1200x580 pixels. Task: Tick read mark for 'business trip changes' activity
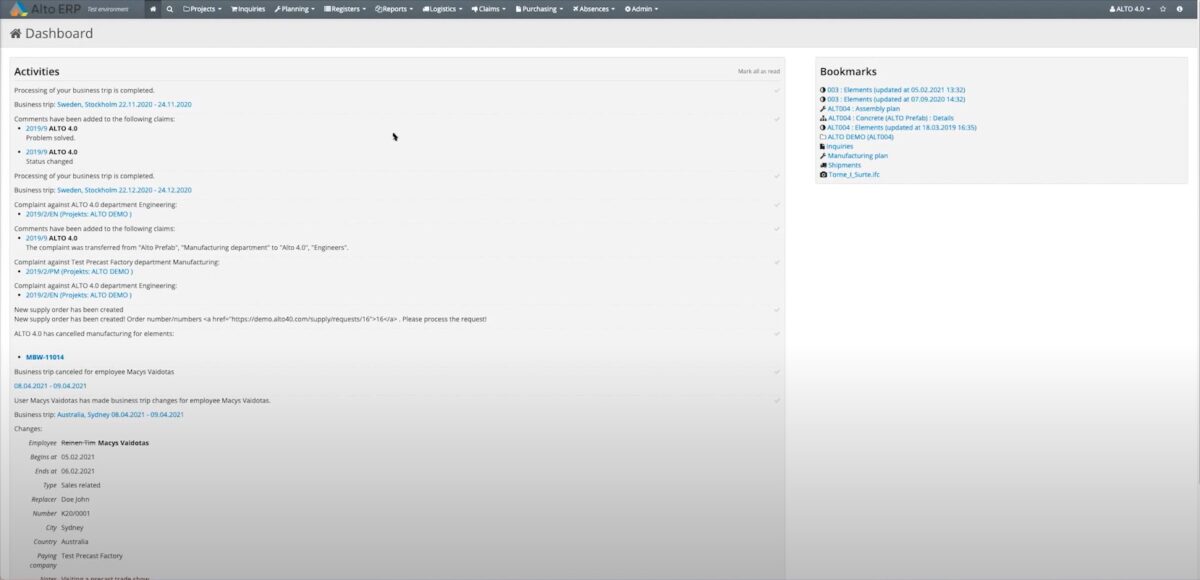click(x=776, y=400)
